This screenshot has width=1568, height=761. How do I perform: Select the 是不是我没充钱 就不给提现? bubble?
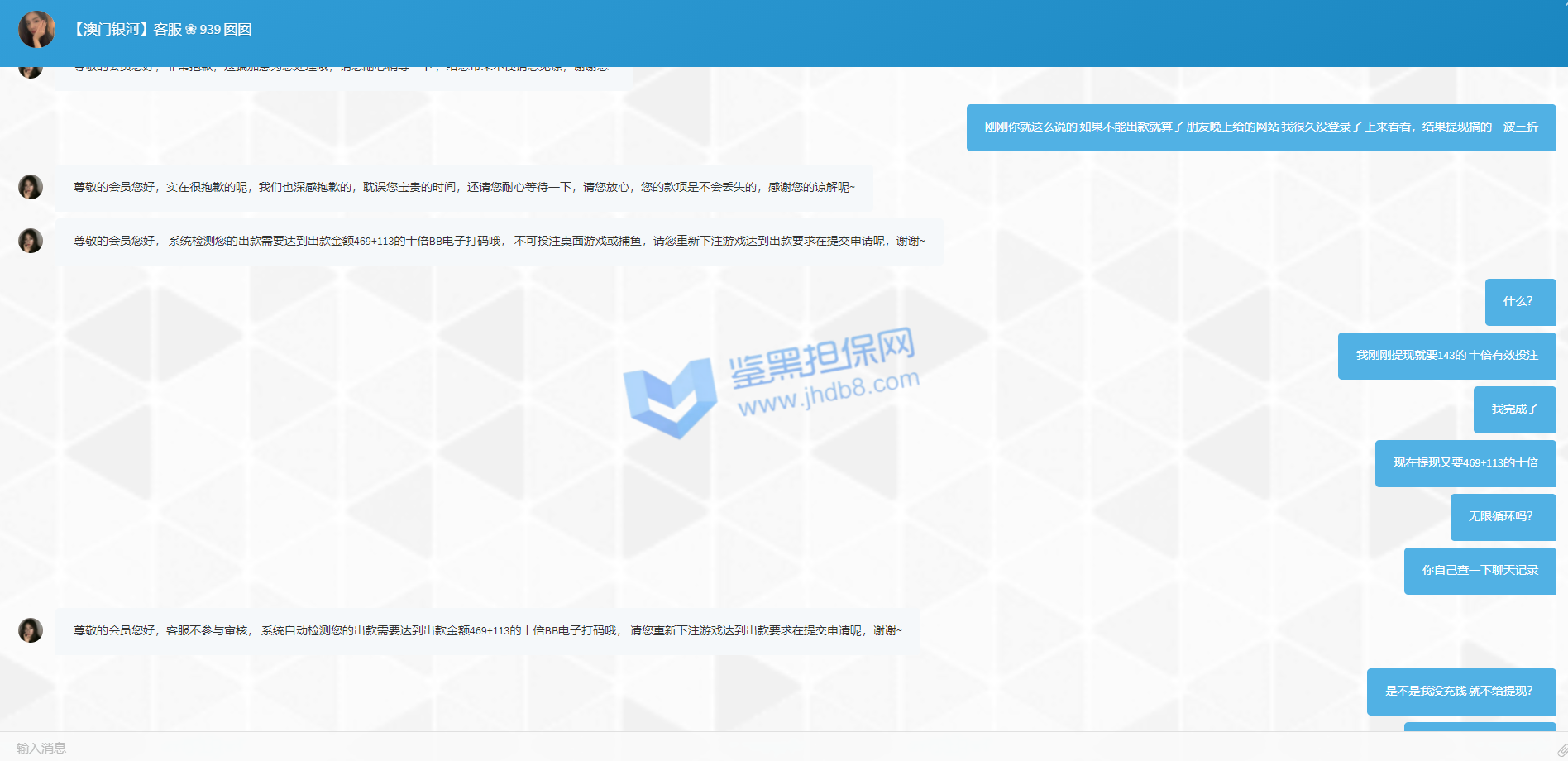(x=1460, y=692)
